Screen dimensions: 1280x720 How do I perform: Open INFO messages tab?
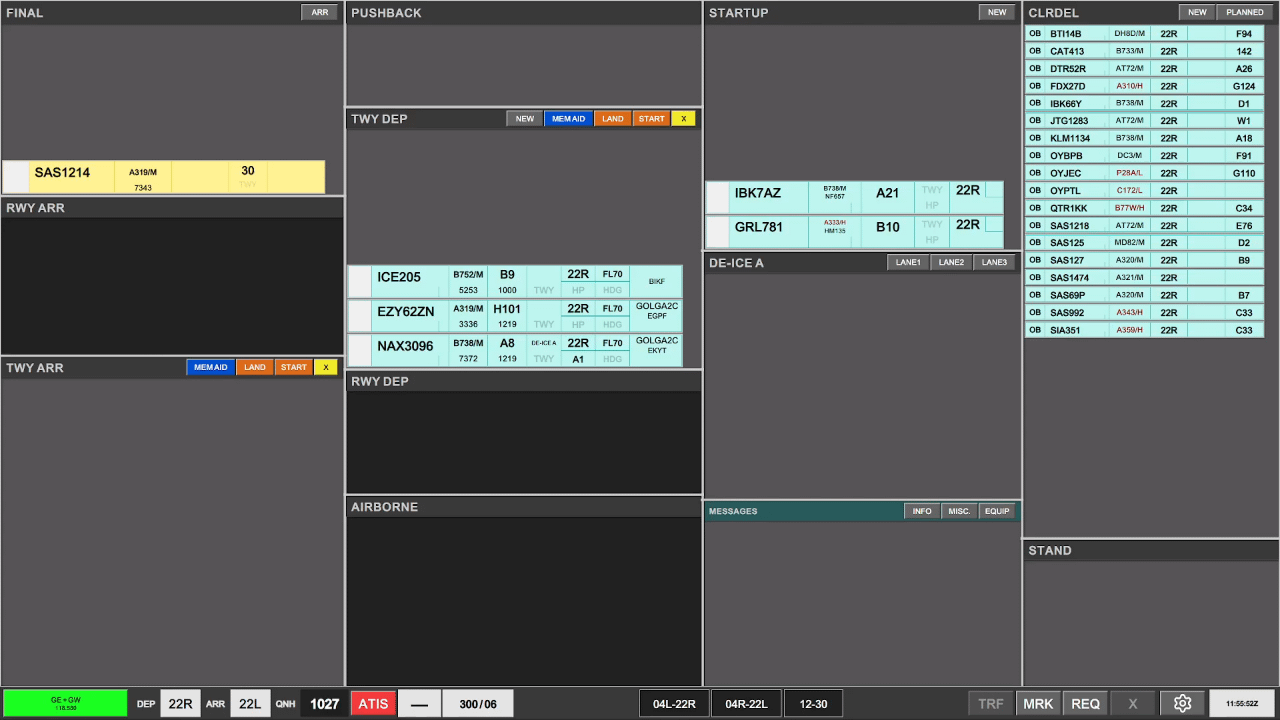(922, 511)
